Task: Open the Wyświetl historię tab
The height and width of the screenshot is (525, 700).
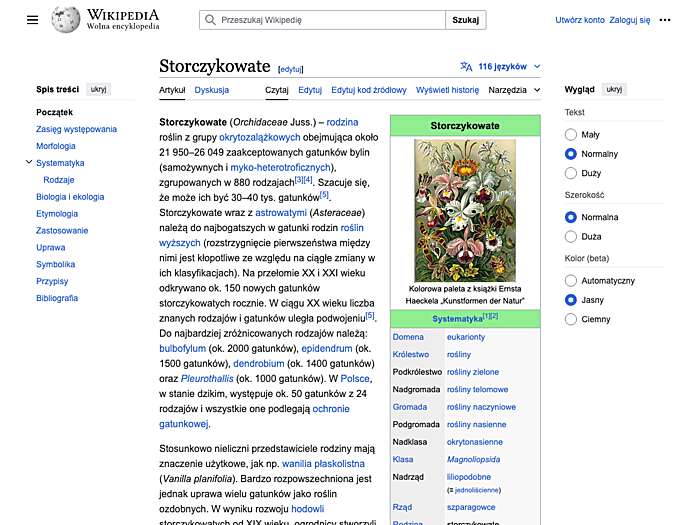Action: point(447,90)
